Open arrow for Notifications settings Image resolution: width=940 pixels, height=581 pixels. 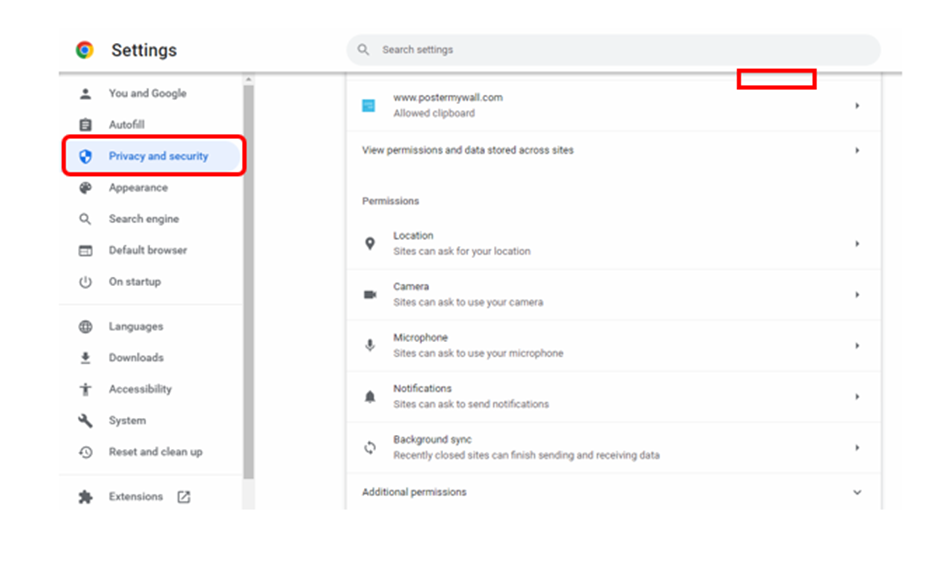point(857,396)
